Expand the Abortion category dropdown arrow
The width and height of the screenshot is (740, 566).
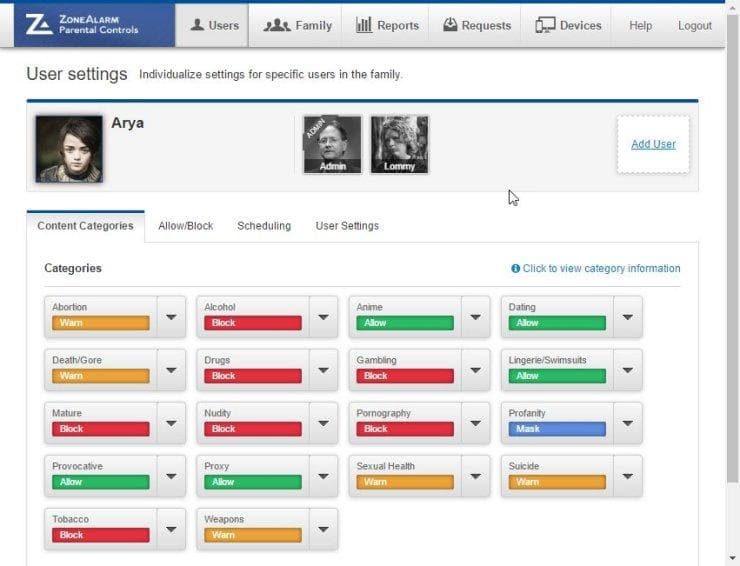pyautogui.click(x=171, y=317)
